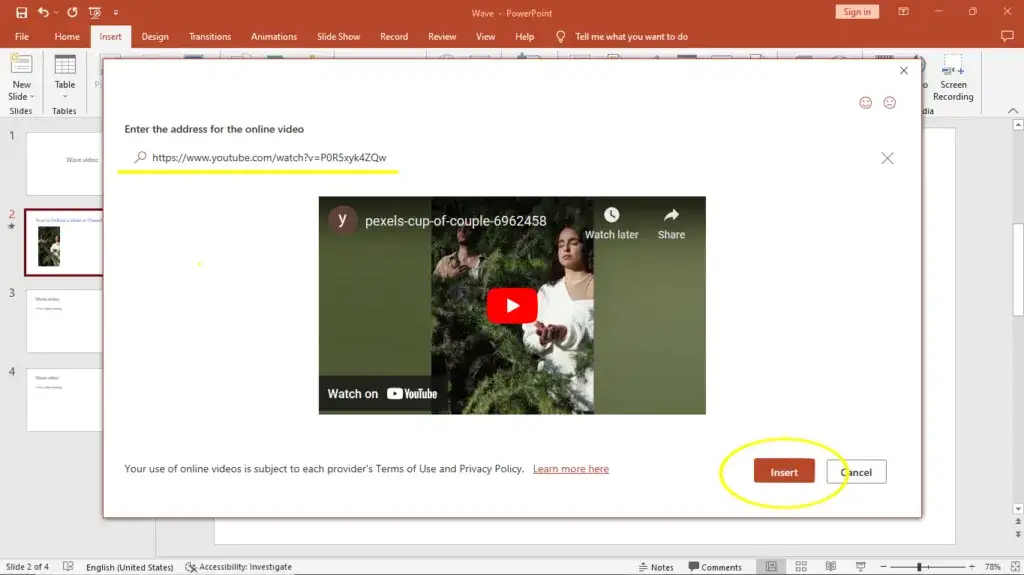Click the happy face feedback icon

tap(865, 103)
